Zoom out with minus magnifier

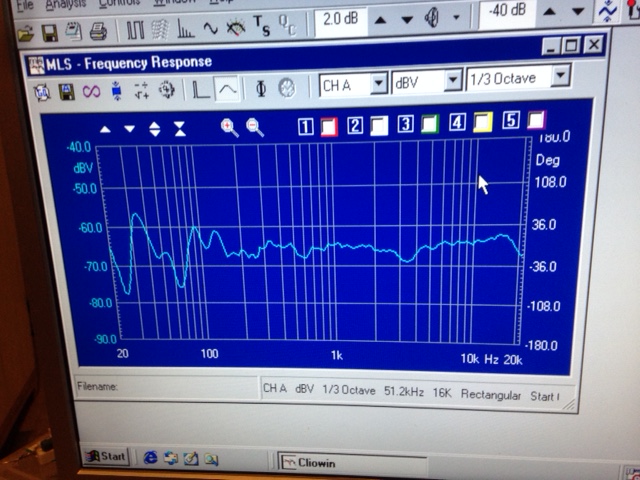[255, 127]
